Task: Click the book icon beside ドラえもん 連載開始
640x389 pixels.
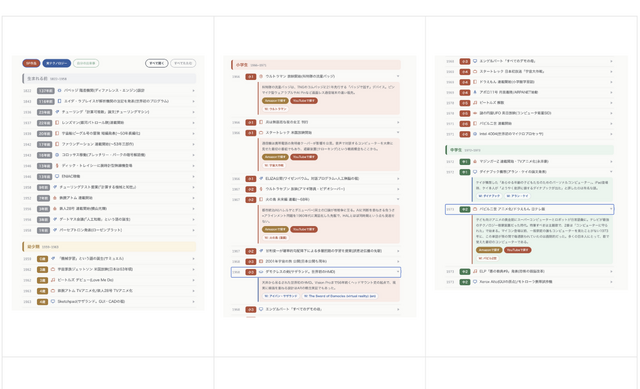Action: coord(475,82)
